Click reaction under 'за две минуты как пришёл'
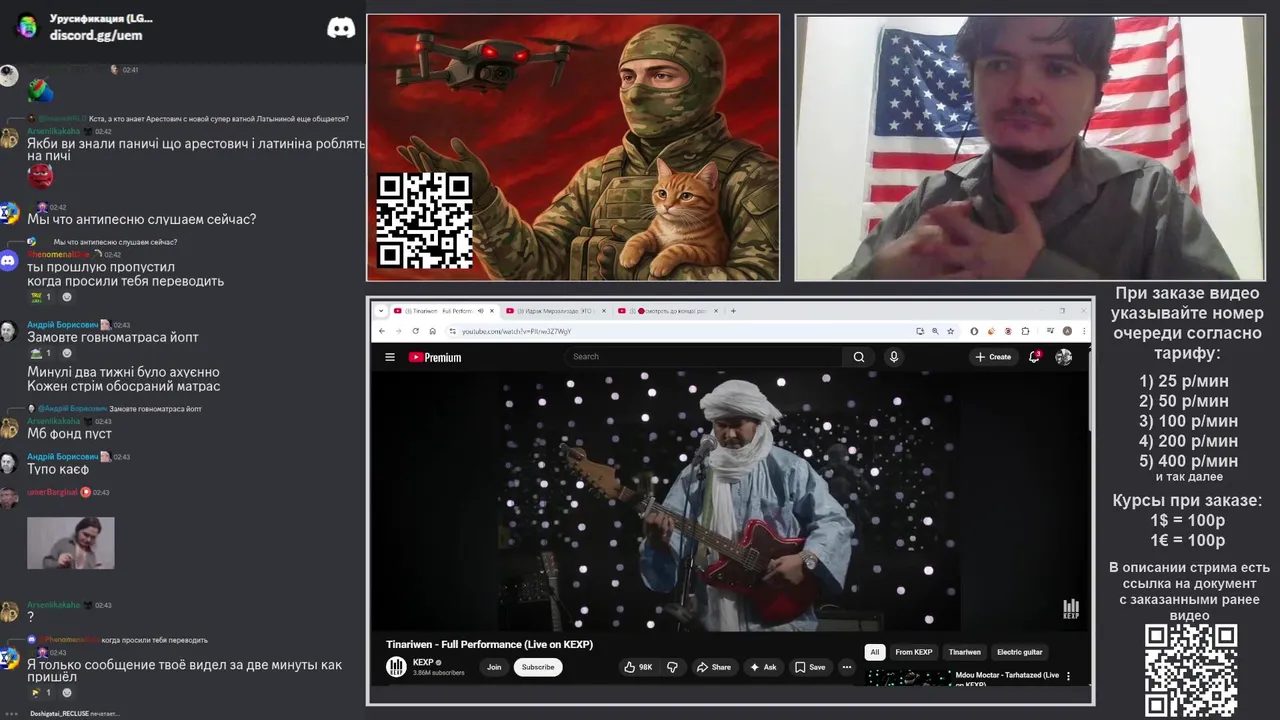Image resolution: width=1280 pixels, height=720 pixels. point(41,692)
